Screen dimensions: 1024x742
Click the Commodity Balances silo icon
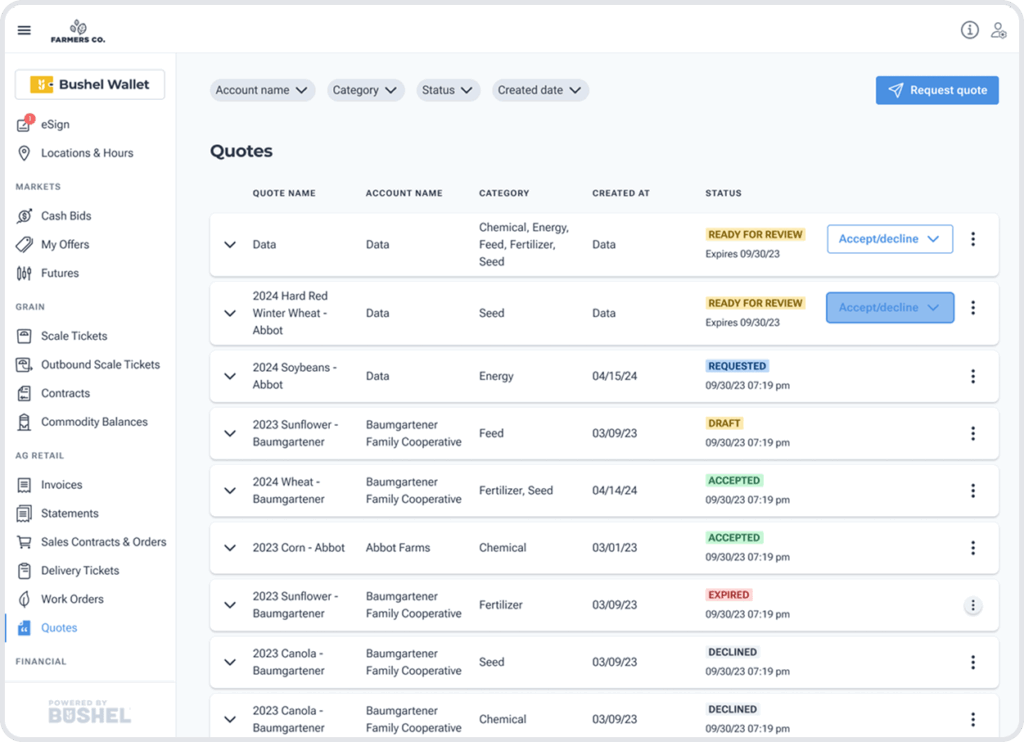click(24, 422)
